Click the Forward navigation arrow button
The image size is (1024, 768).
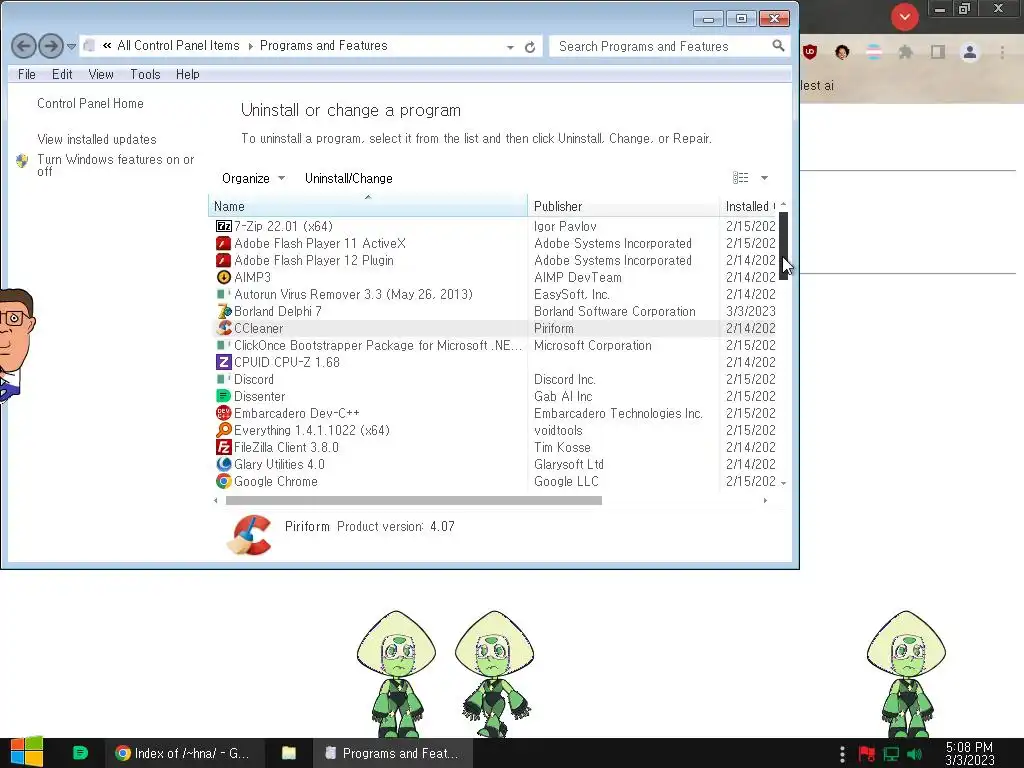[51, 46]
